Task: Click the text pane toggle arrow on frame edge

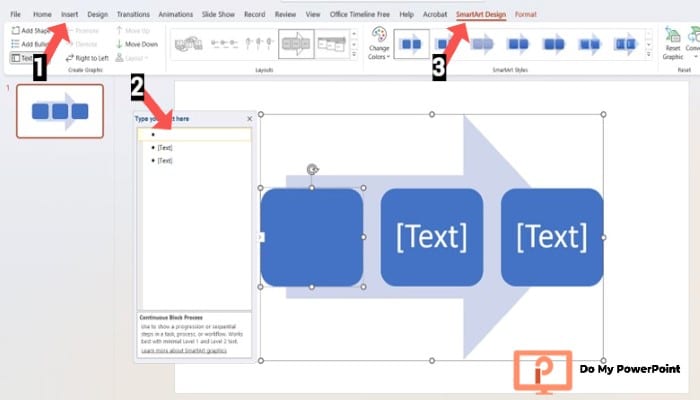Action: [260, 237]
